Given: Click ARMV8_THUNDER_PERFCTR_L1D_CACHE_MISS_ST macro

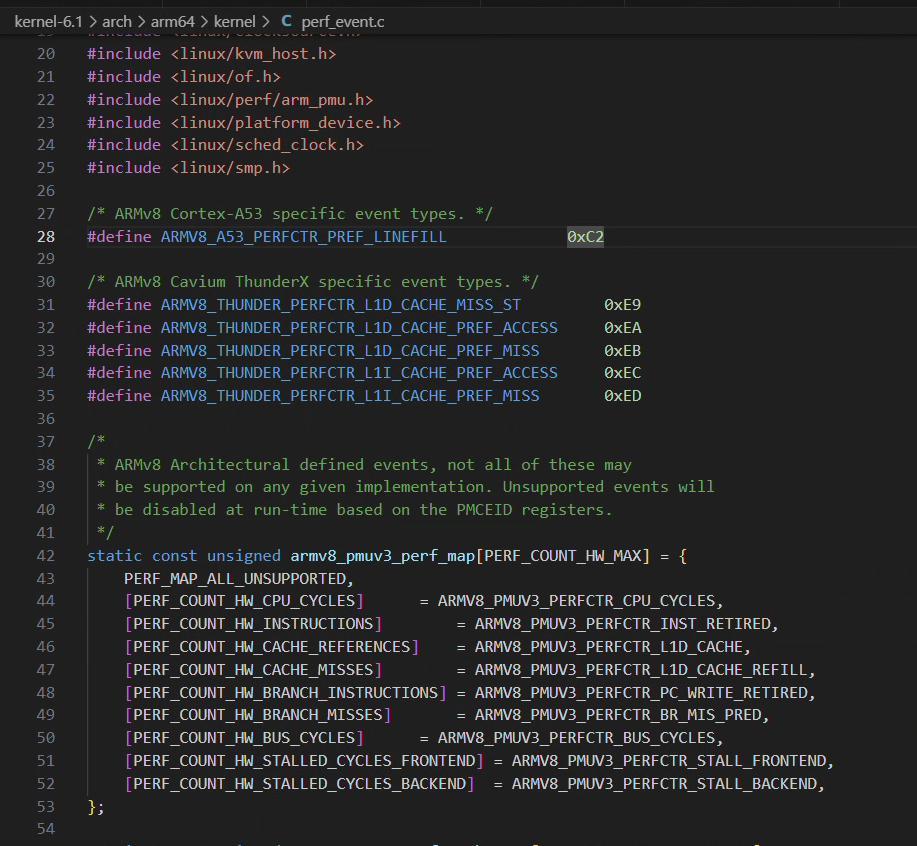Looking at the screenshot, I should point(340,305).
